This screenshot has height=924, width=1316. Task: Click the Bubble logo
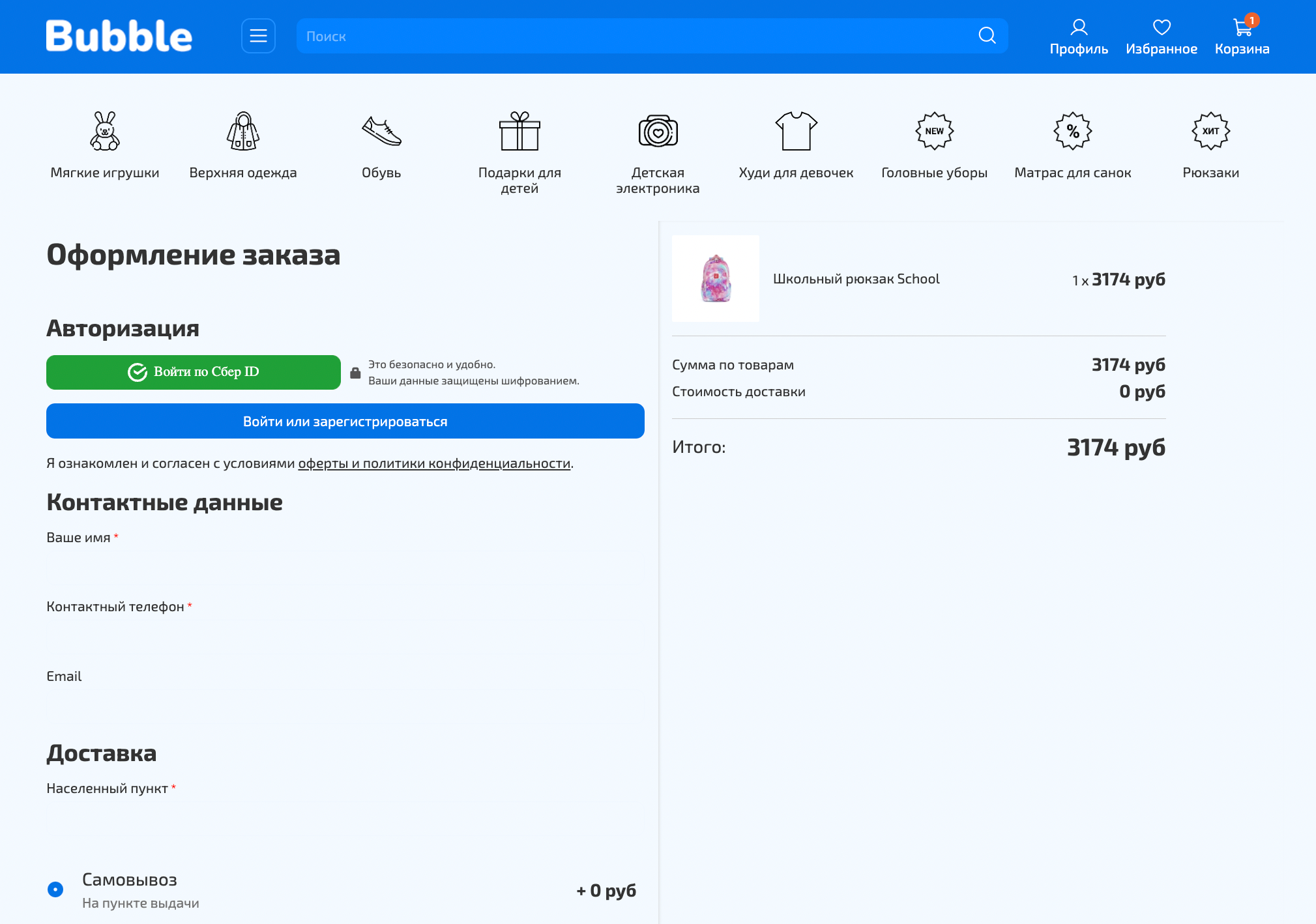tap(119, 36)
